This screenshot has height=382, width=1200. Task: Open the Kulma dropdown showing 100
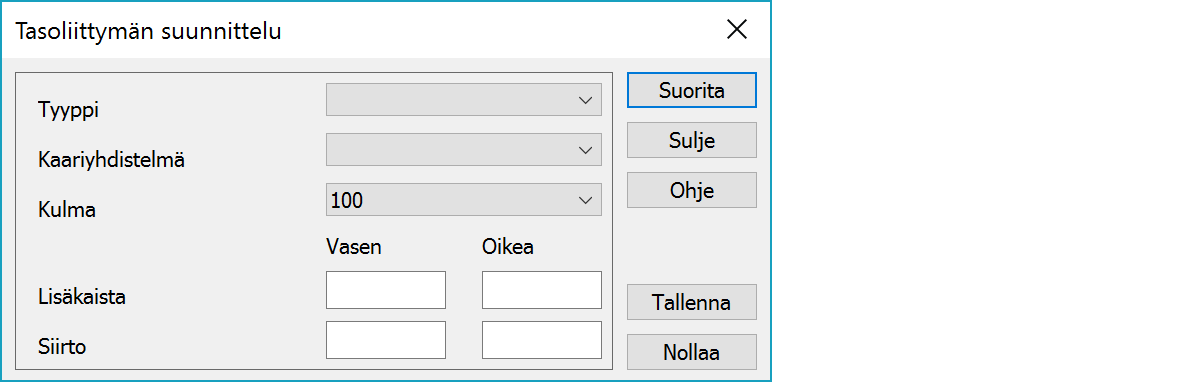464,200
